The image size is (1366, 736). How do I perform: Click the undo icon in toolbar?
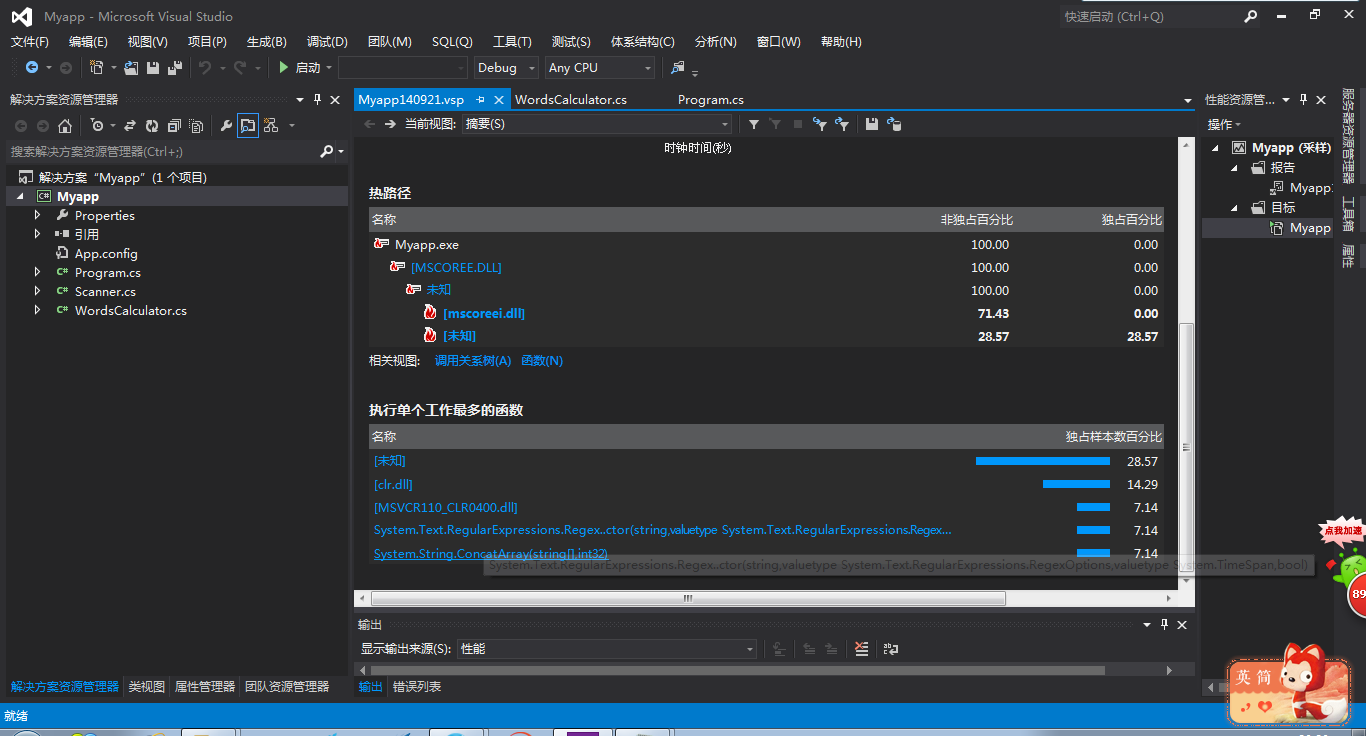pyautogui.click(x=205, y=68)
